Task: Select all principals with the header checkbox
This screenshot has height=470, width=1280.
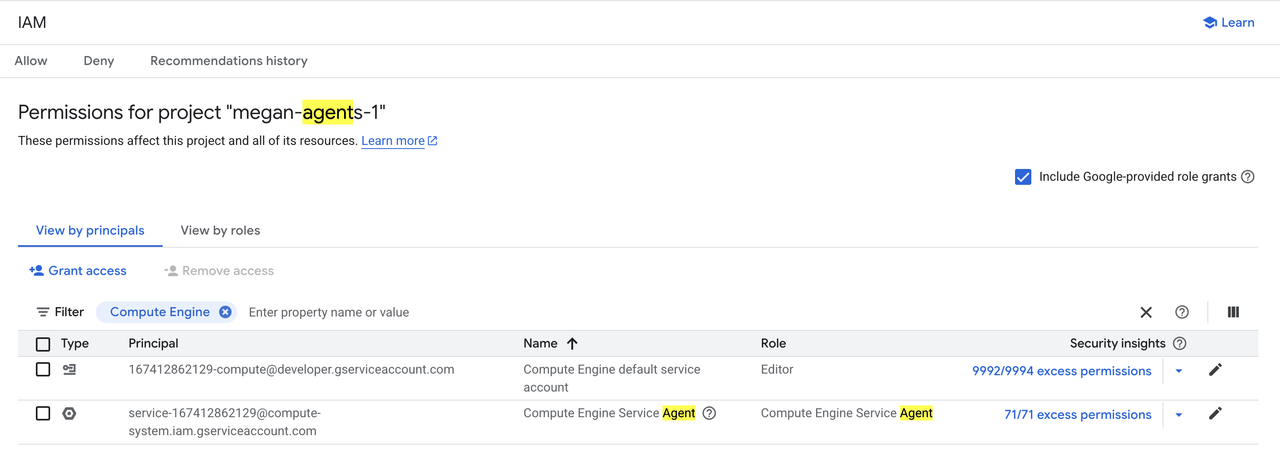Action: (43, 344)
